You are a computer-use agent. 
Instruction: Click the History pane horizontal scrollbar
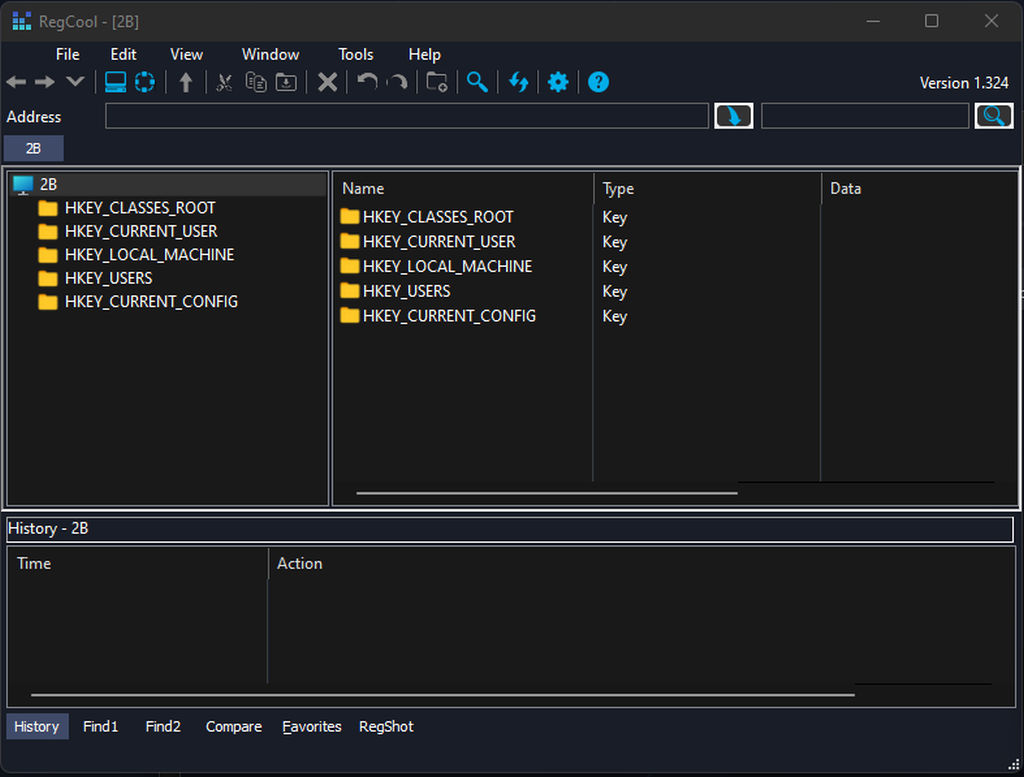(x=443, y=695)
